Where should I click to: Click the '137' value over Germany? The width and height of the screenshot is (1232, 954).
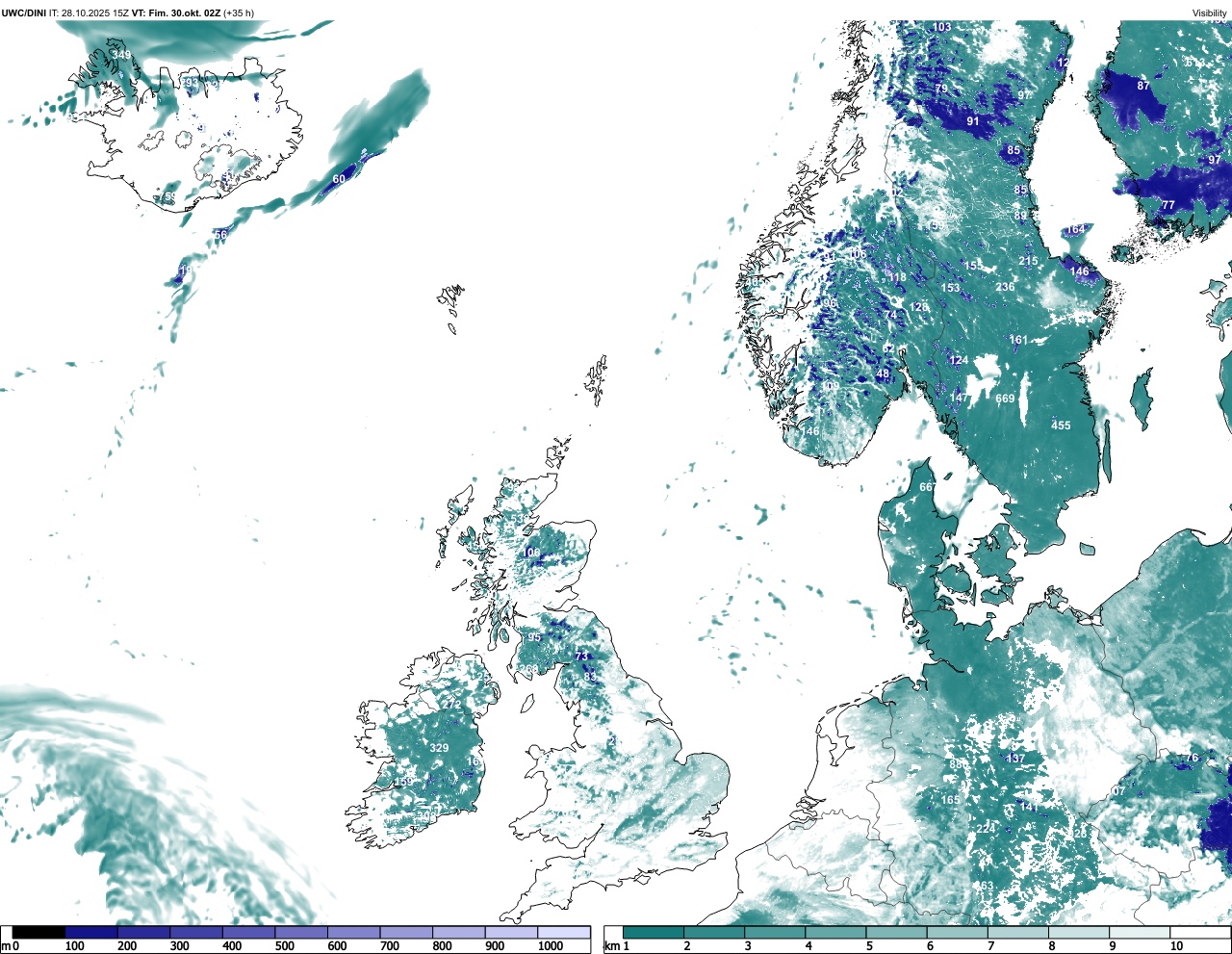[1015, 759]
